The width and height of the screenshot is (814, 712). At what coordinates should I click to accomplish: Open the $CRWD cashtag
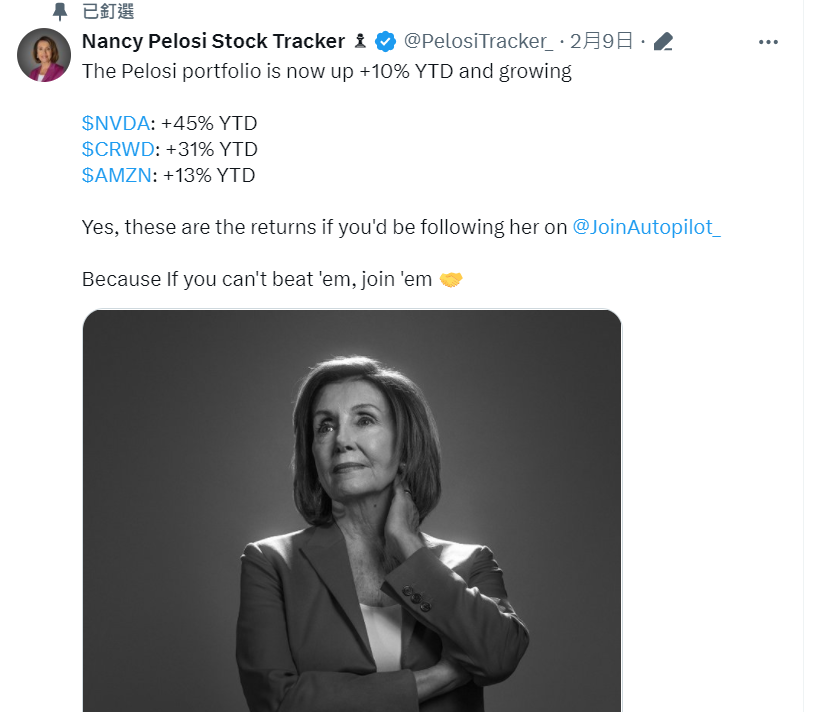click(118, 149)
